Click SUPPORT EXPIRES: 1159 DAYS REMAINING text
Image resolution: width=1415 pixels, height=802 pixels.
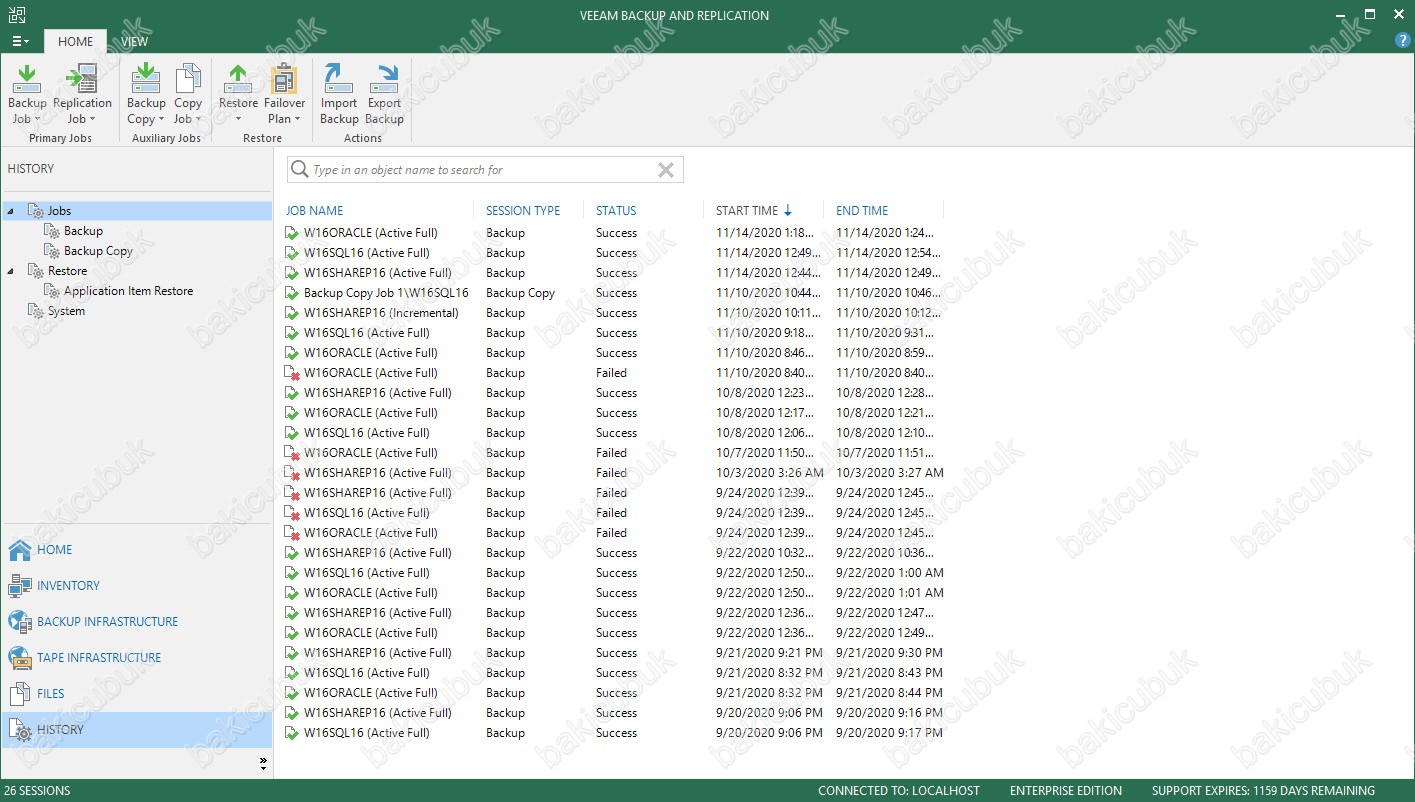(x=1263, y=791)
